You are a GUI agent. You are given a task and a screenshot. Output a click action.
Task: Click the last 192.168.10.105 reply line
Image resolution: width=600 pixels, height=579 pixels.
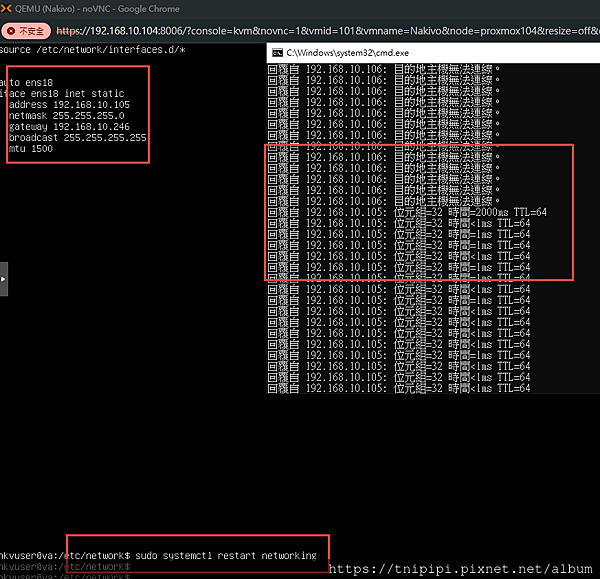pos(399,388)
